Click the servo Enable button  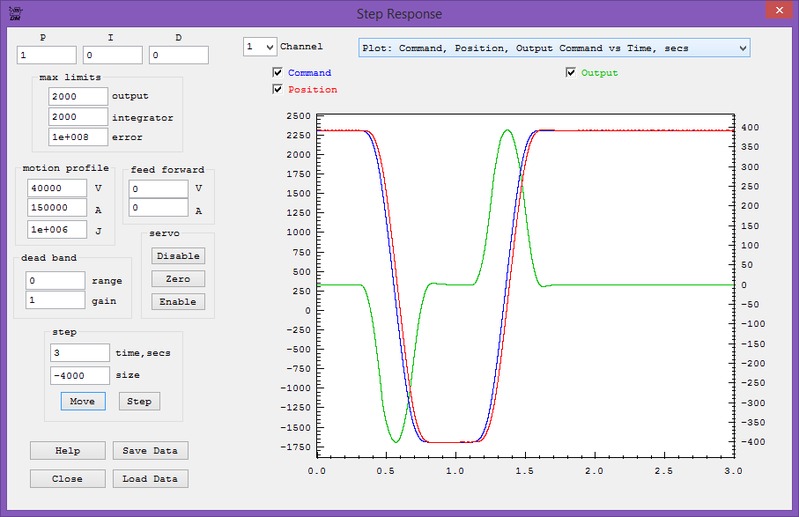click(x=178, y=302)
